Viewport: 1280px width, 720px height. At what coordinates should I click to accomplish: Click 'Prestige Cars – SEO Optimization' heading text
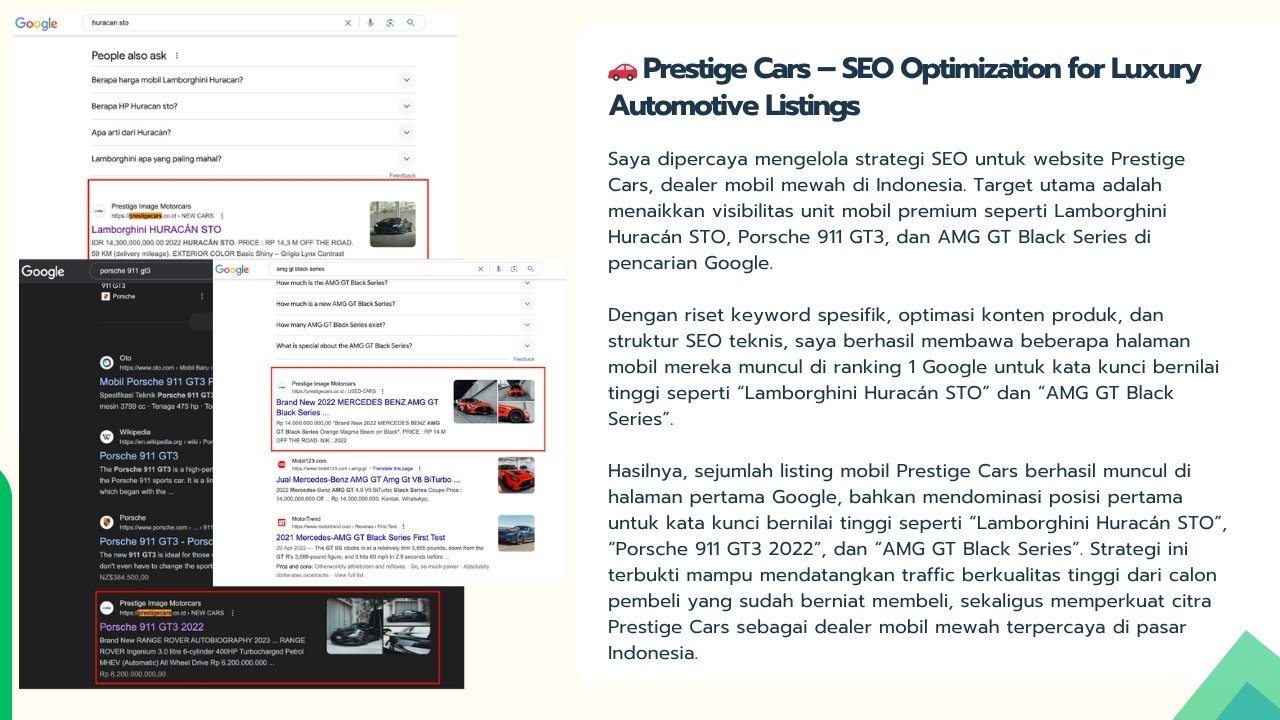[904, 87]
